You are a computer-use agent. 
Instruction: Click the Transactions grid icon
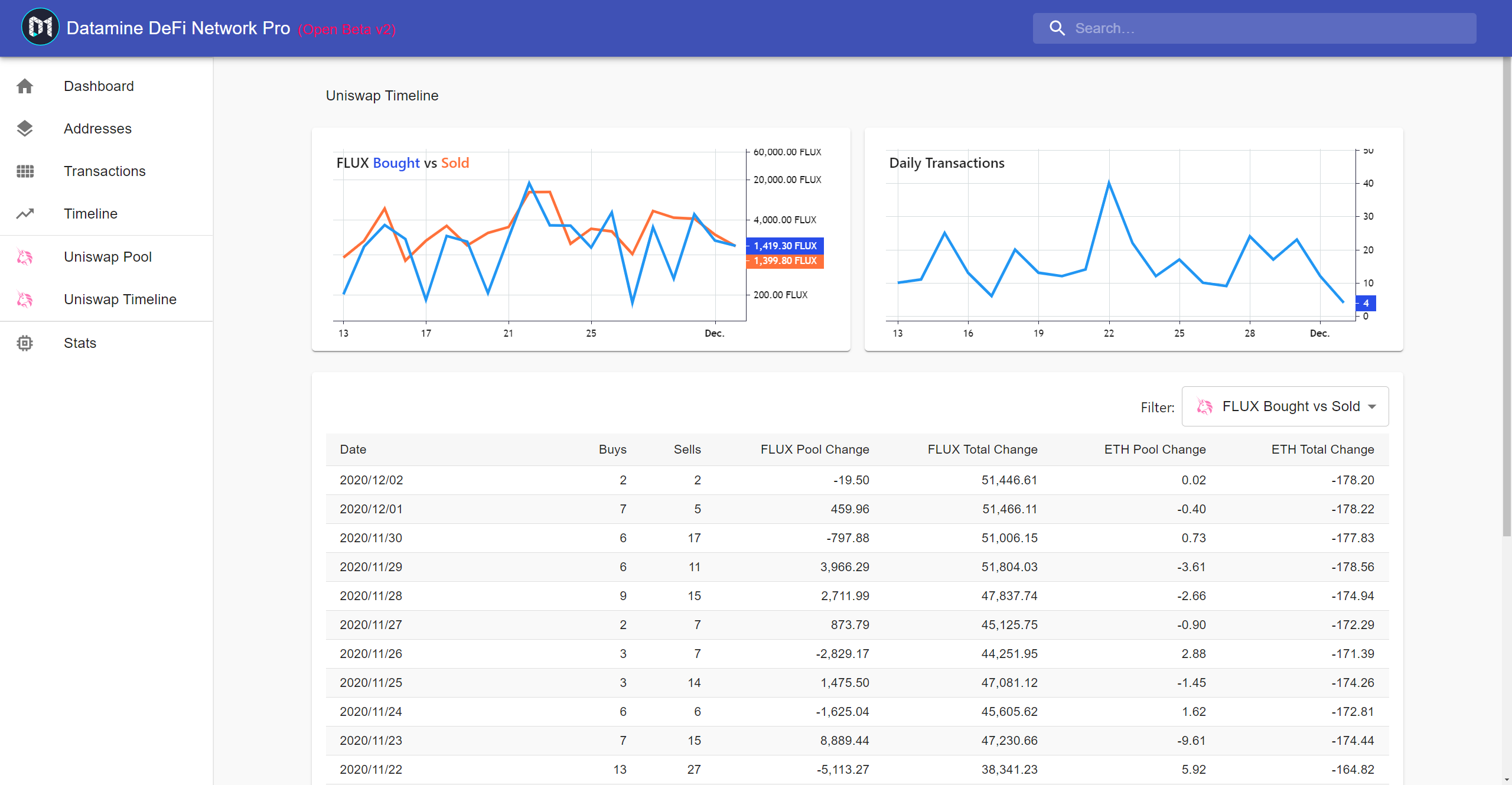[25, 171]
